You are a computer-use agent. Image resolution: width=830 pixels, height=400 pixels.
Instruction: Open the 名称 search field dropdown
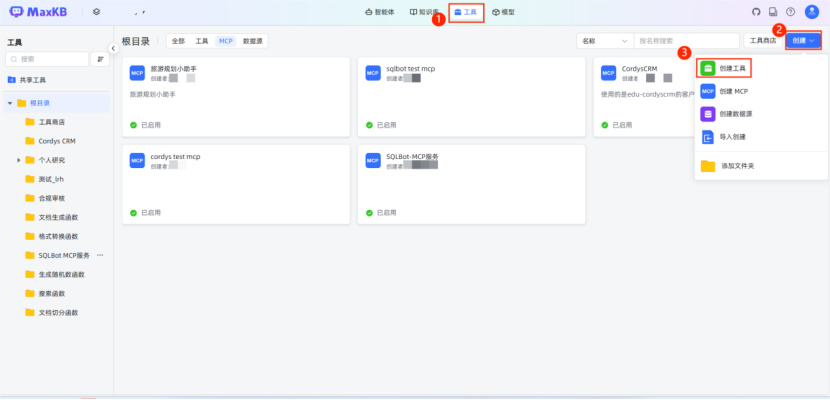(605, 41)
